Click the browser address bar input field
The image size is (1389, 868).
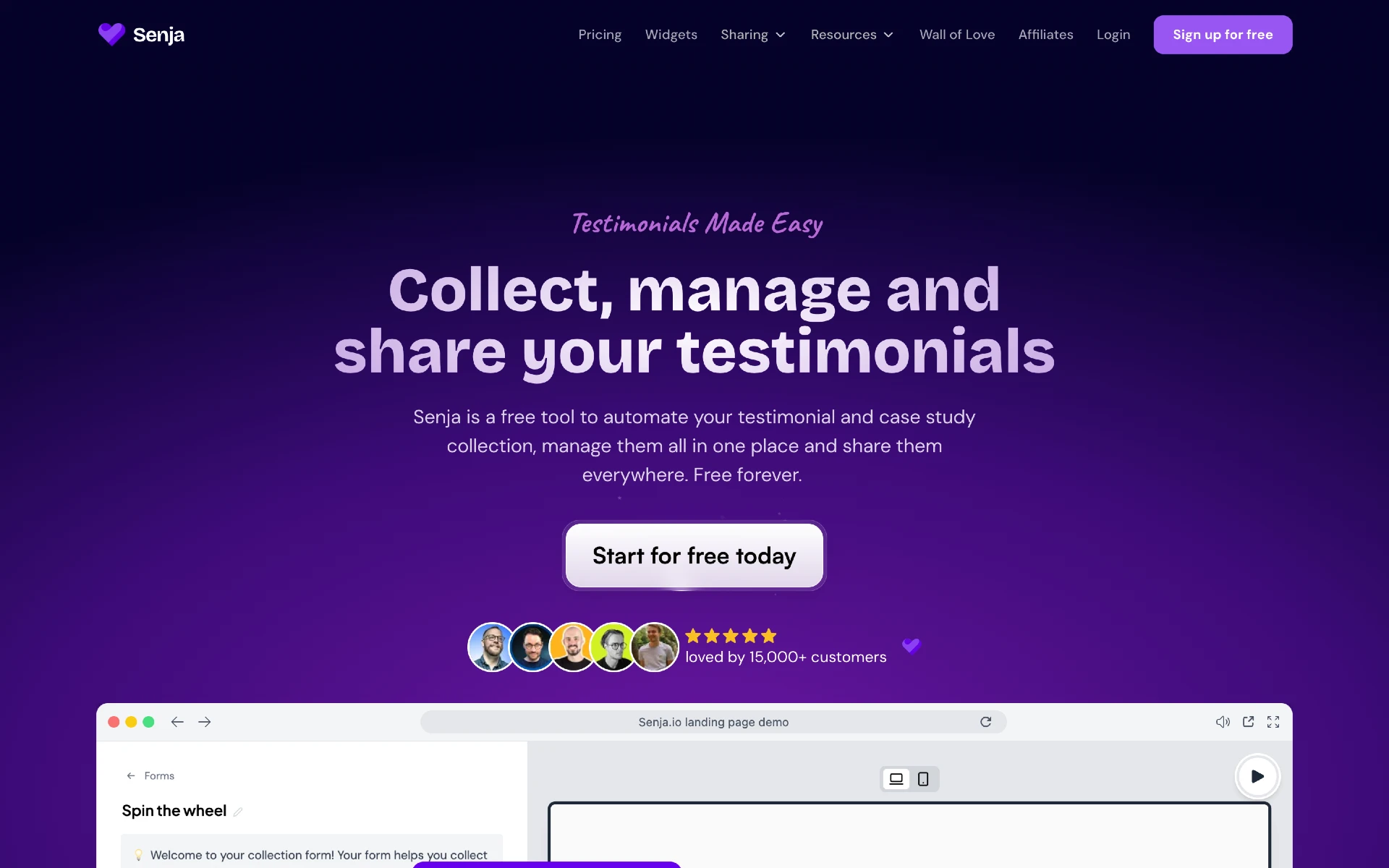713,721
